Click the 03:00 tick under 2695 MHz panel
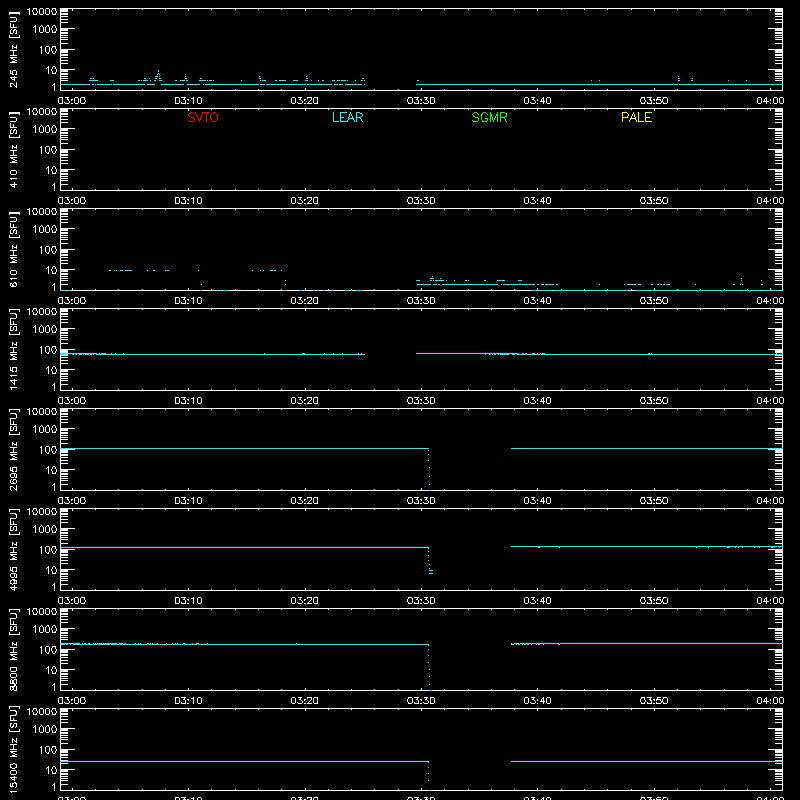 [72, 501]
